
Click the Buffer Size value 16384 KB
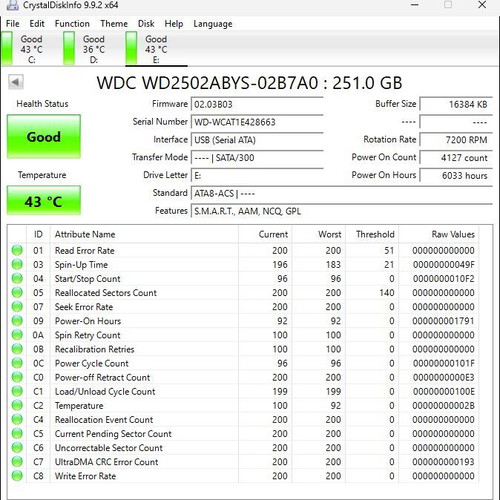coord(456,104)
